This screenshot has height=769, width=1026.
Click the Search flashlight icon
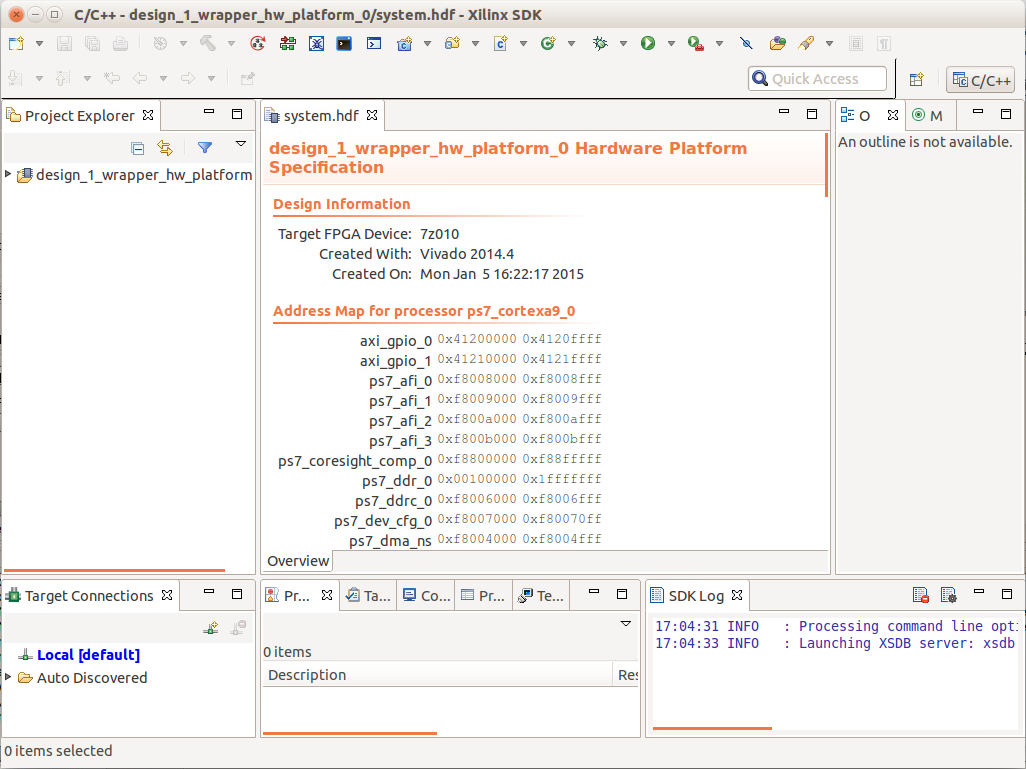coord(806,44)
